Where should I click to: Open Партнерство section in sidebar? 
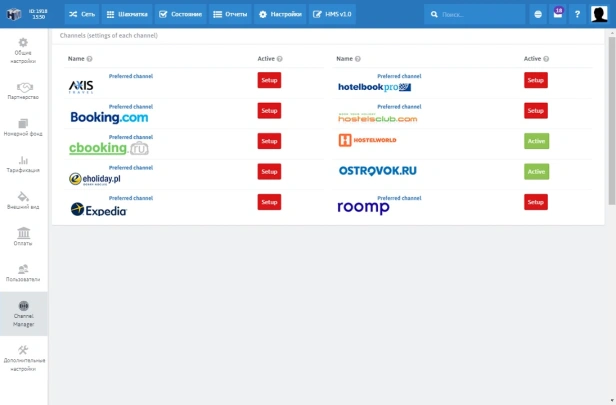[x=23, y=91]
